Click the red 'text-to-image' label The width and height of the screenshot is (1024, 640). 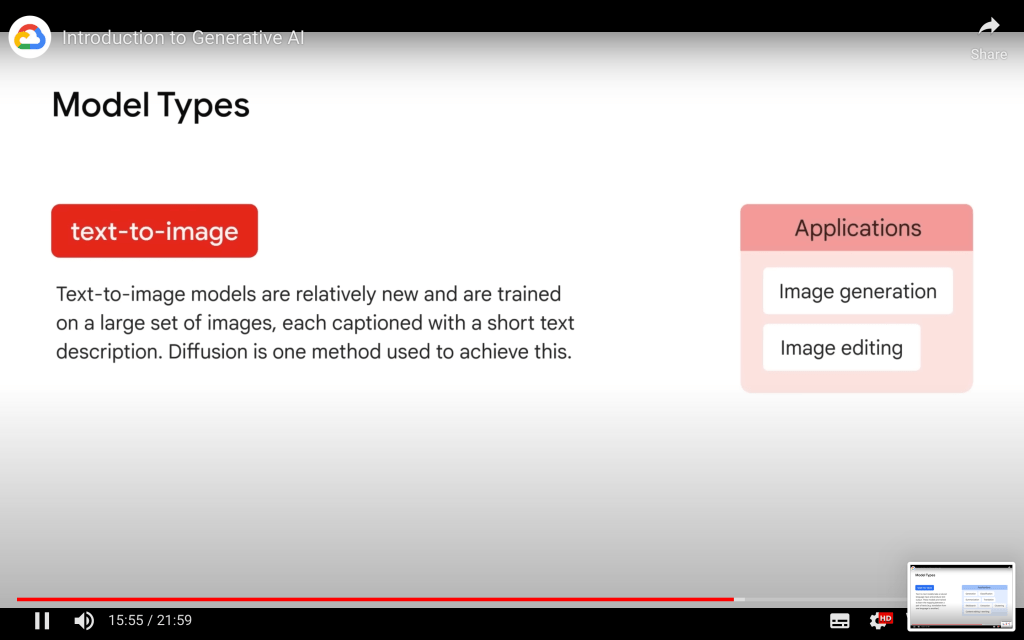pyautogui.click(x=154, y=231)
